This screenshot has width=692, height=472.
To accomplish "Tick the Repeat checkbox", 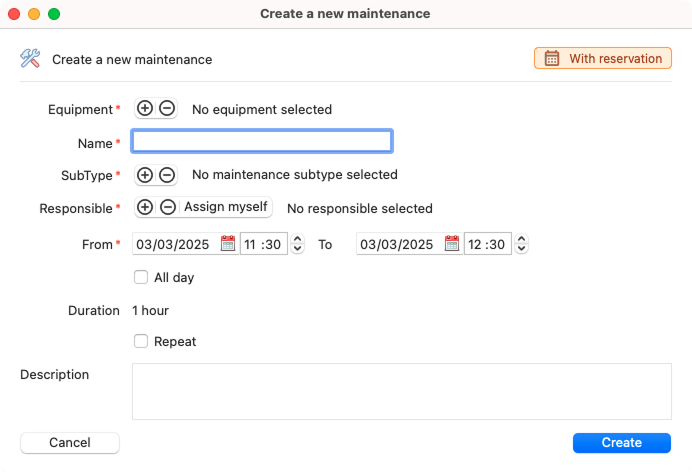I will (141, 341).
